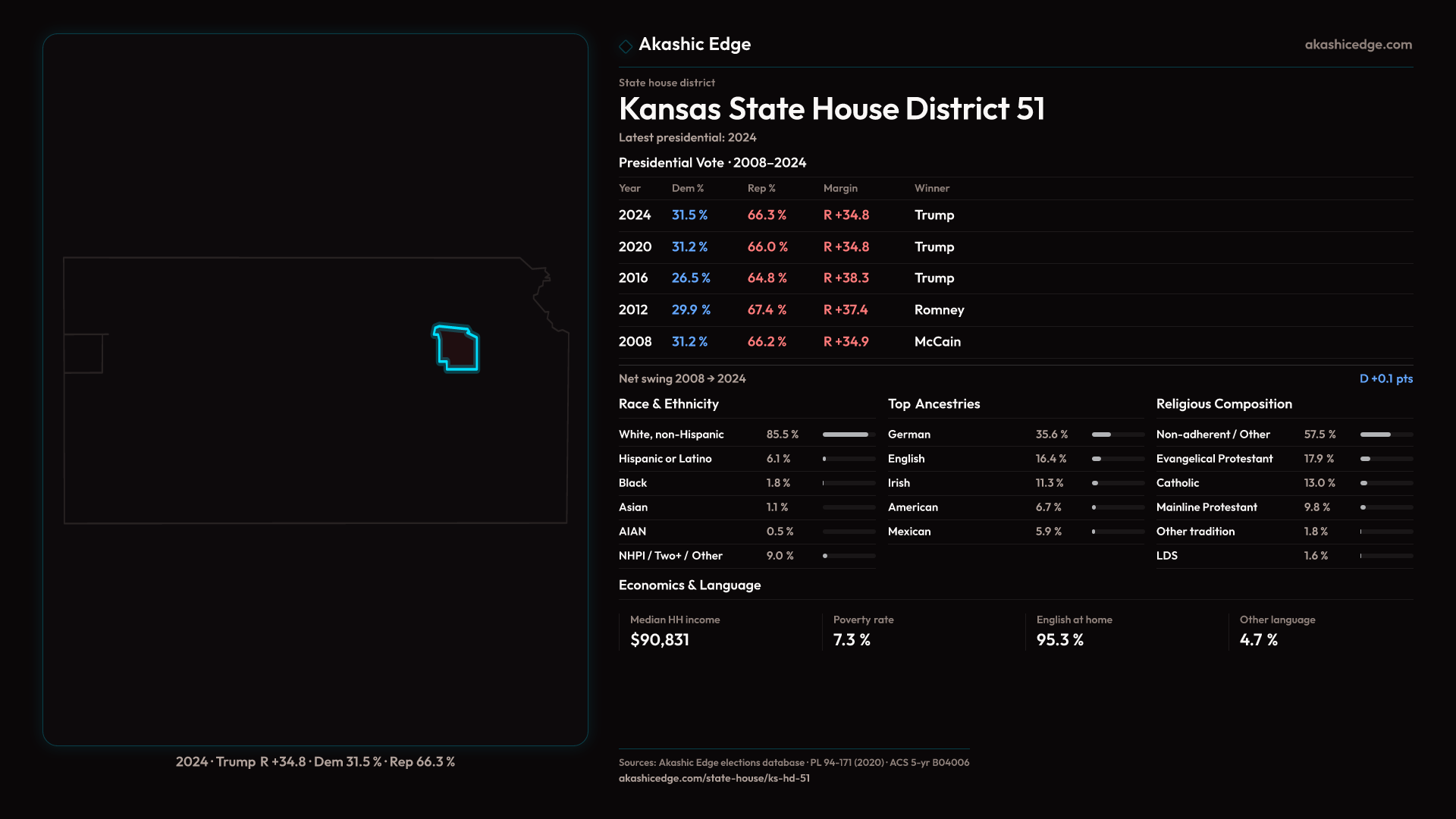
Task: Click the Akashic Edge diamond logo icon
Action: click(626, 46)
